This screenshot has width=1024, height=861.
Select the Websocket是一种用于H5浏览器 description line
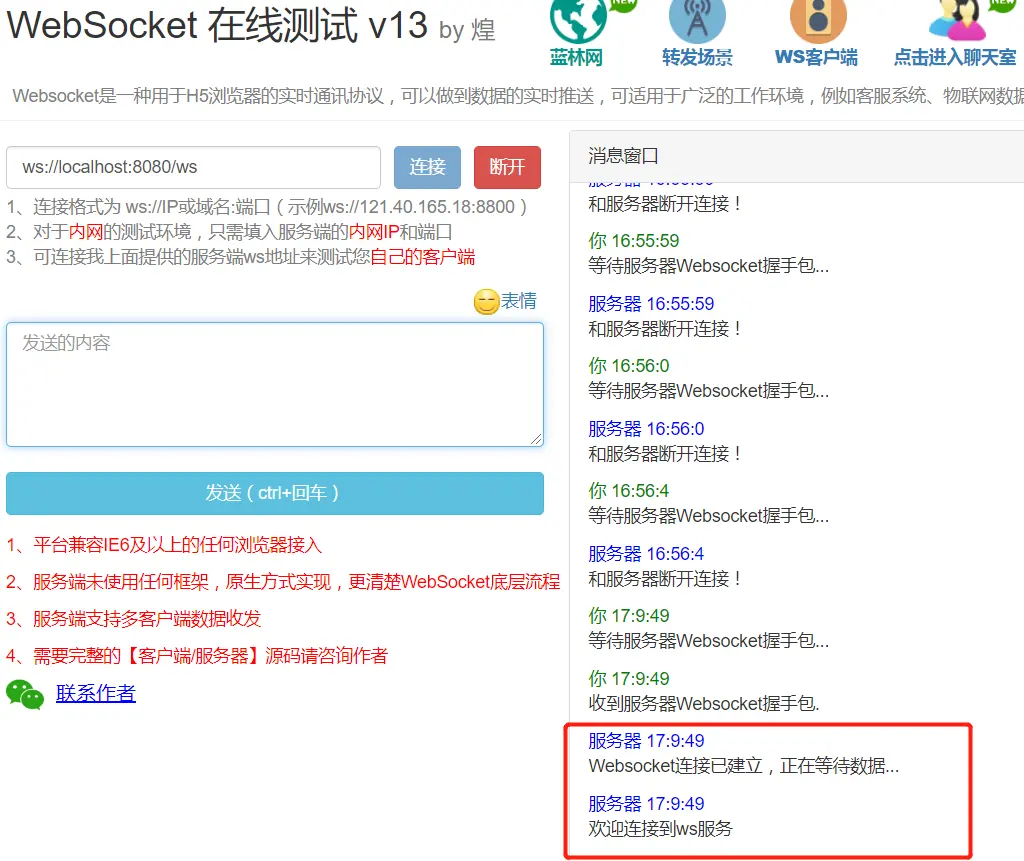[518, 96]
